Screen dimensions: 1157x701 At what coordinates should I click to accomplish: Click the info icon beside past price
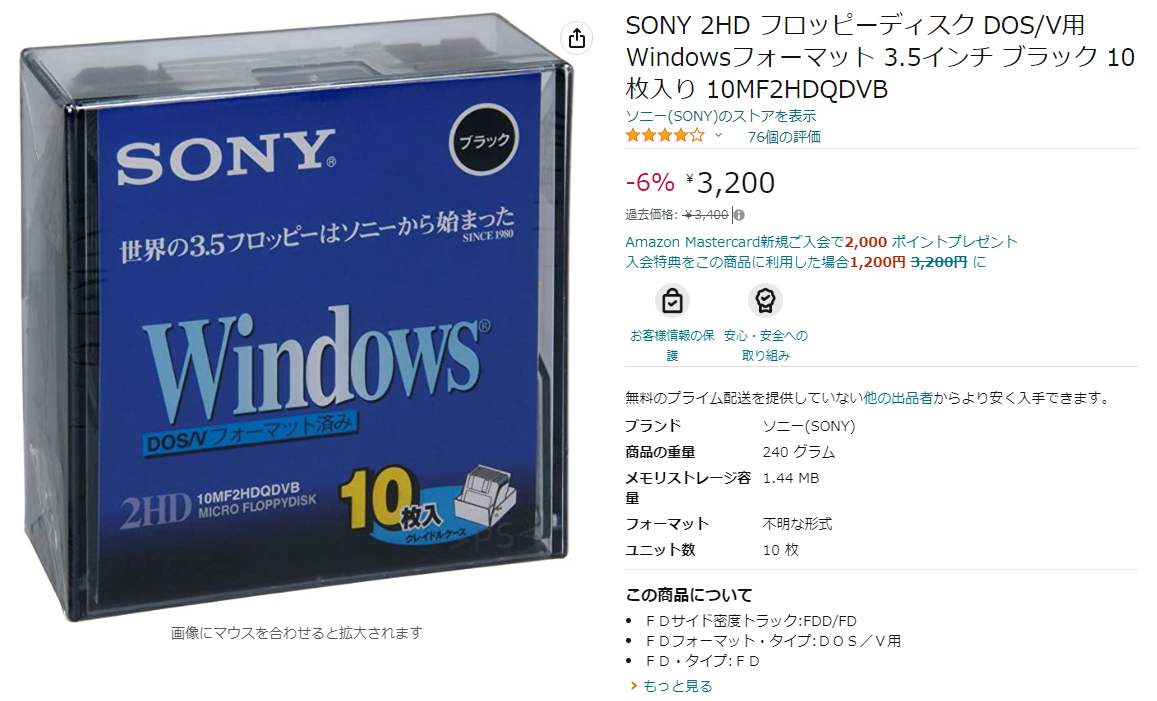click(x=739, y=215)
